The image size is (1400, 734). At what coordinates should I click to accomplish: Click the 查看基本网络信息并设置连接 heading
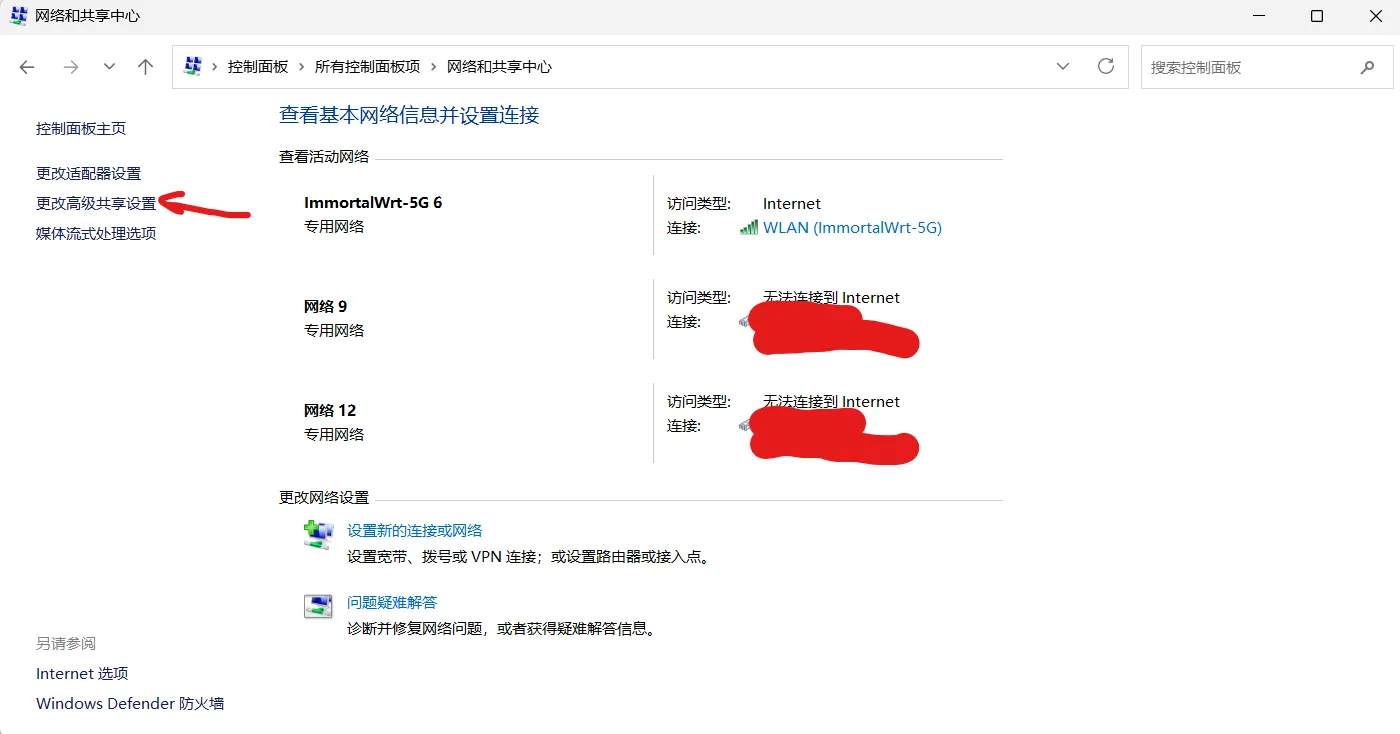[409, 115]
